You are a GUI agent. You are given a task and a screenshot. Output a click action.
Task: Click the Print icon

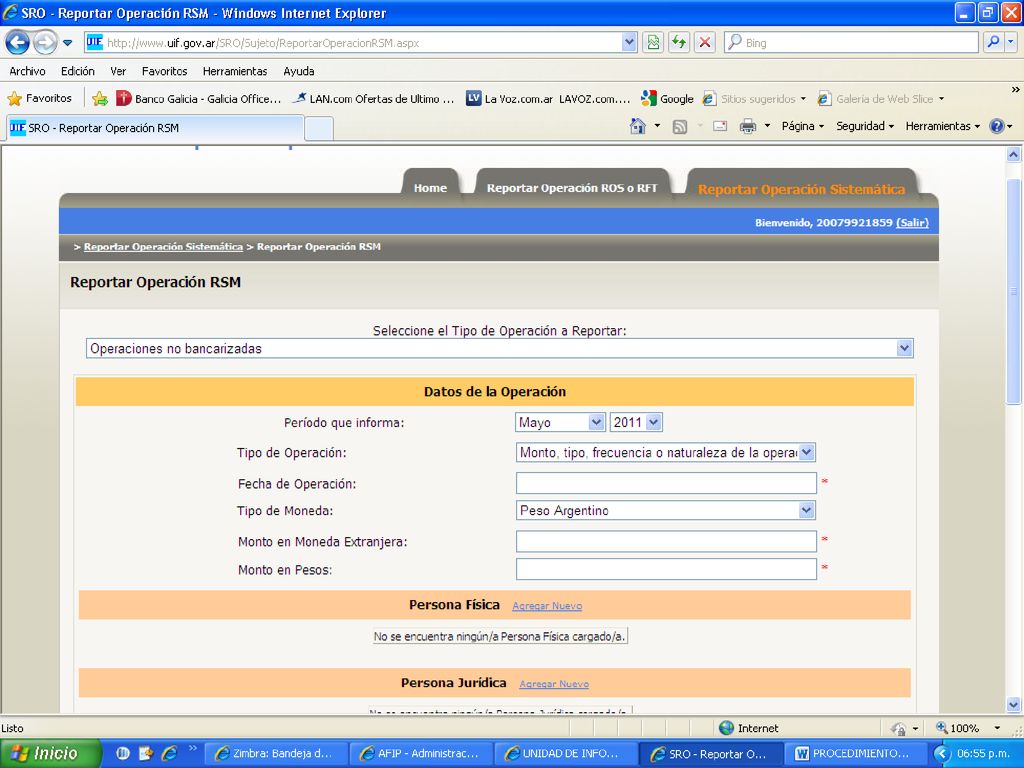tap(748, 126)
